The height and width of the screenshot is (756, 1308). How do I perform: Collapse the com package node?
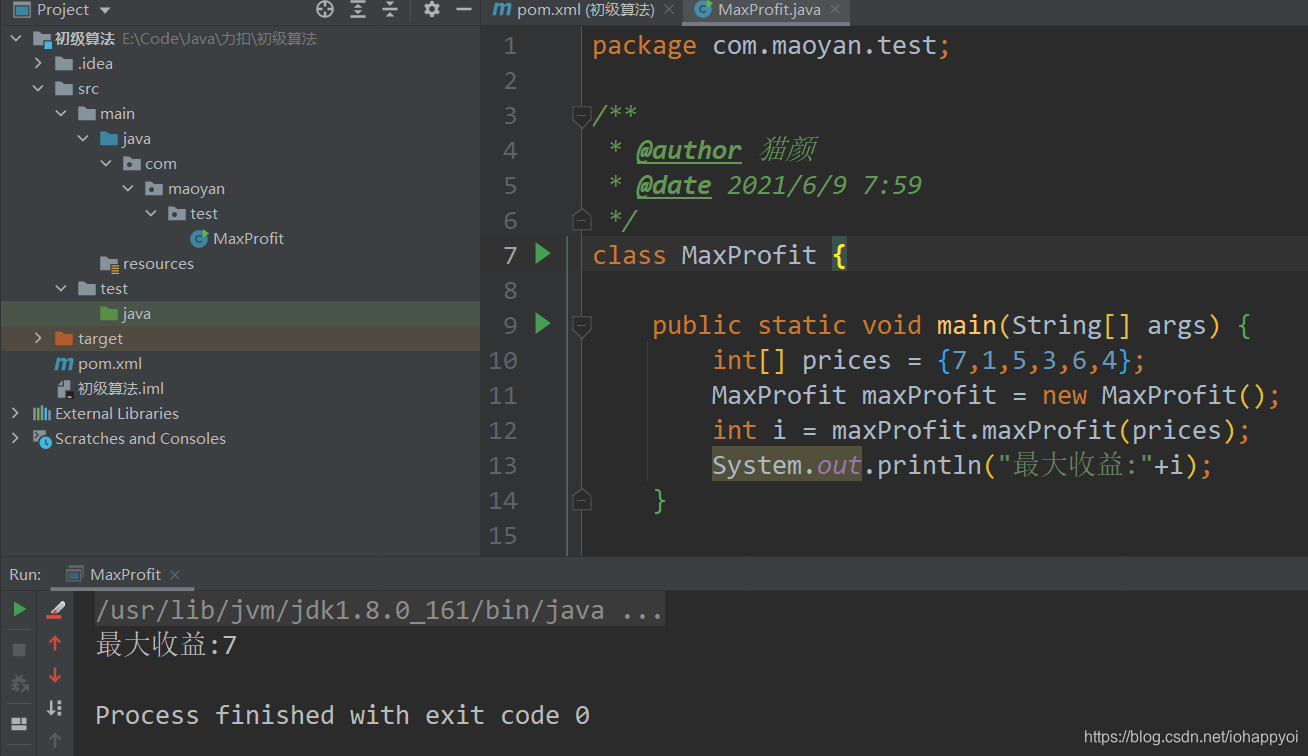pyautogui.click(x=106, y=164)
